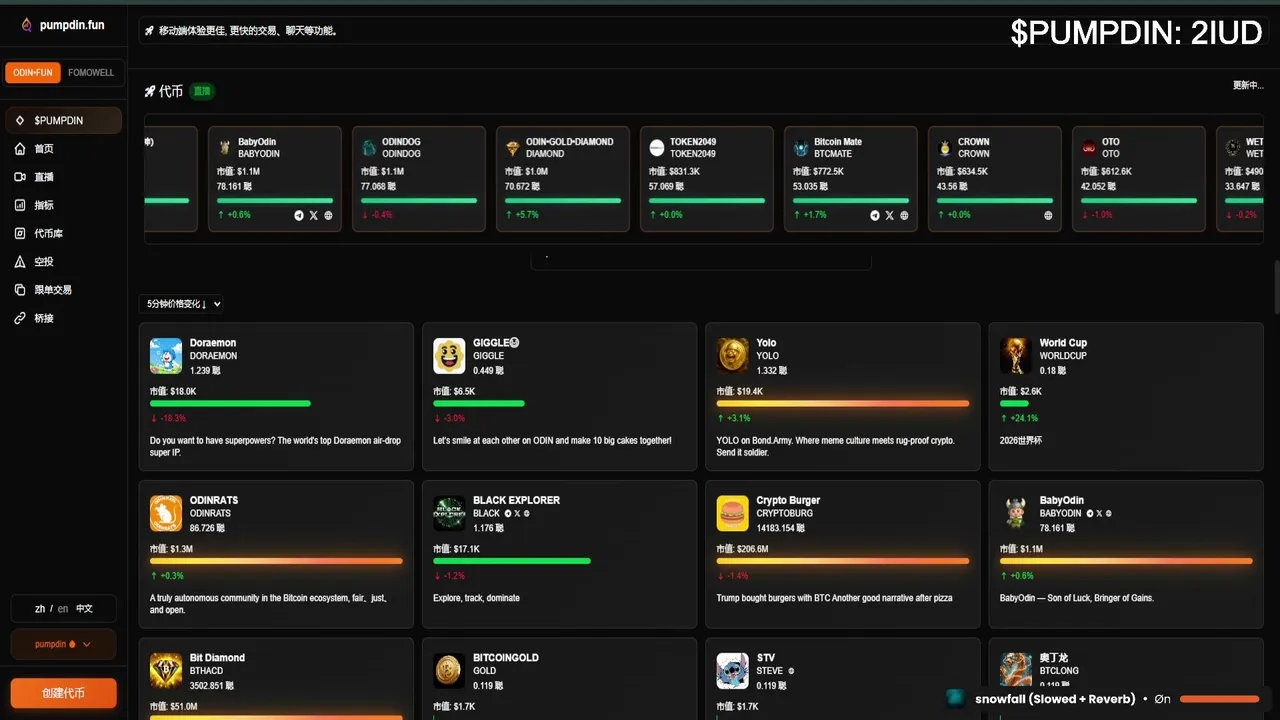Open Doraemon token thumbnail
The height and width of the screenshot is (720, 1280).
(166, 356)
